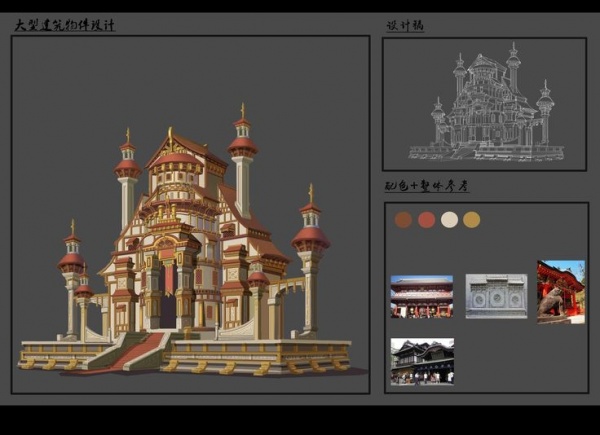The image size is (600, 435).
Task: Pick the cream white color swatch
Action: (x=449, y=220)
